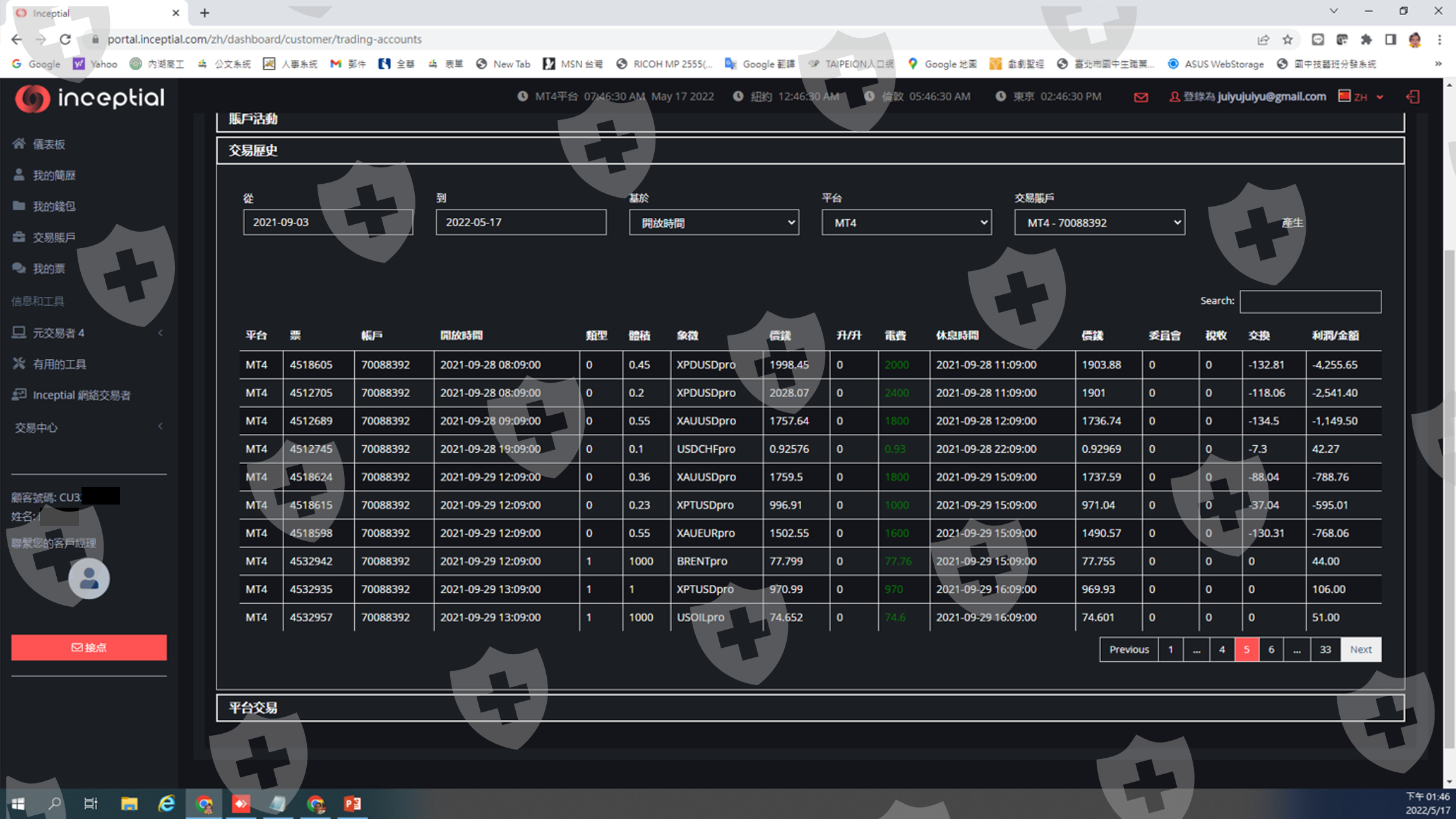Open the trading accounts sidebar menu item
Image resolution: width=1456 pixels, height=819 pixels.
click(54, 237)
